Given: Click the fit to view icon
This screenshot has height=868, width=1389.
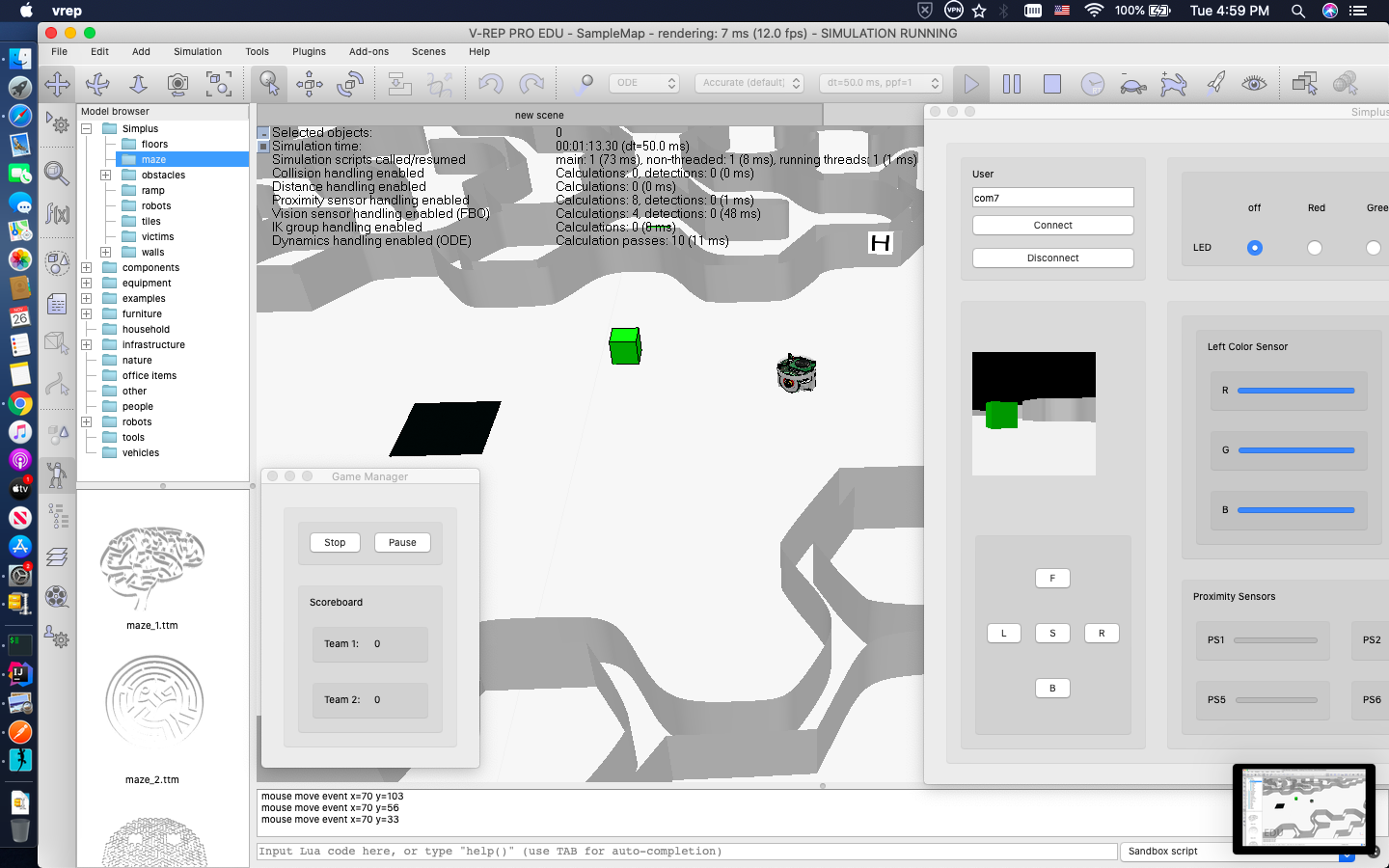Looking at the screenshot, I should (219, 84).
